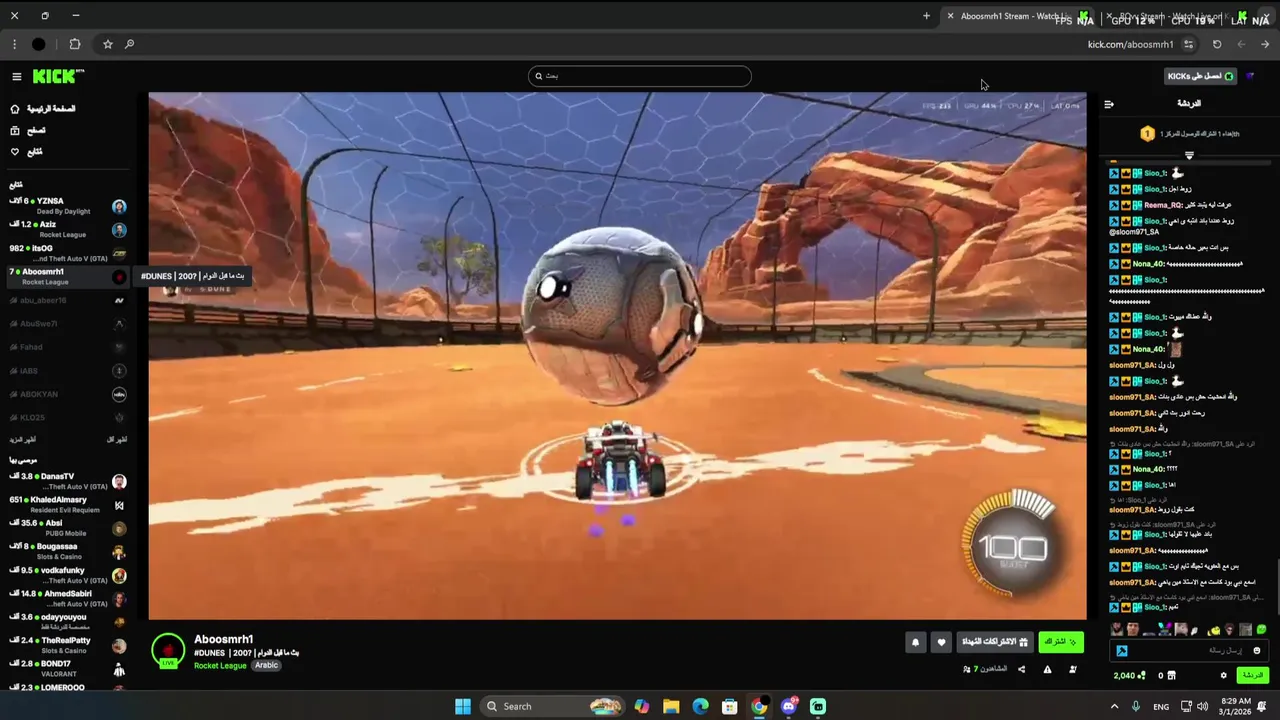This screenshot has width=1280, height=720.
Task: Click the search box on Kick
Action: [x=639, y=76]
